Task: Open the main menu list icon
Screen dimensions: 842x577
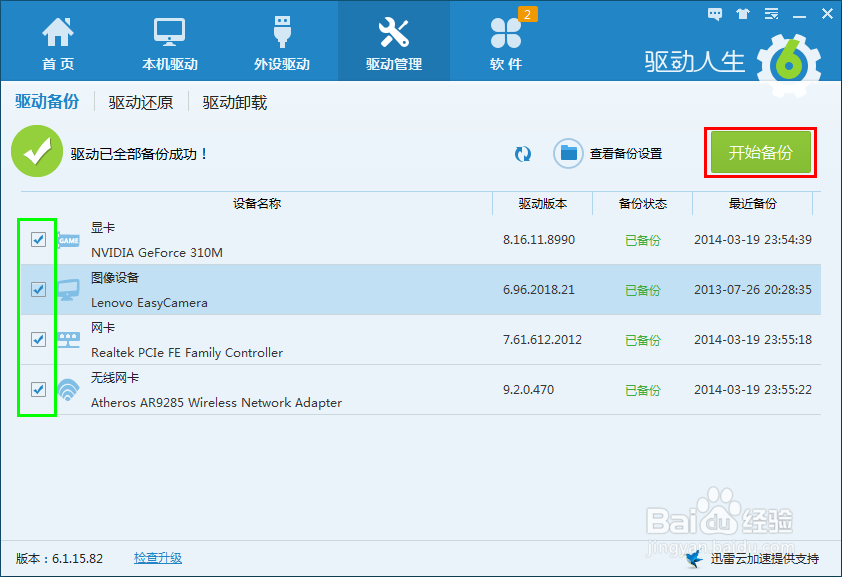Action: tap(771, 14)
